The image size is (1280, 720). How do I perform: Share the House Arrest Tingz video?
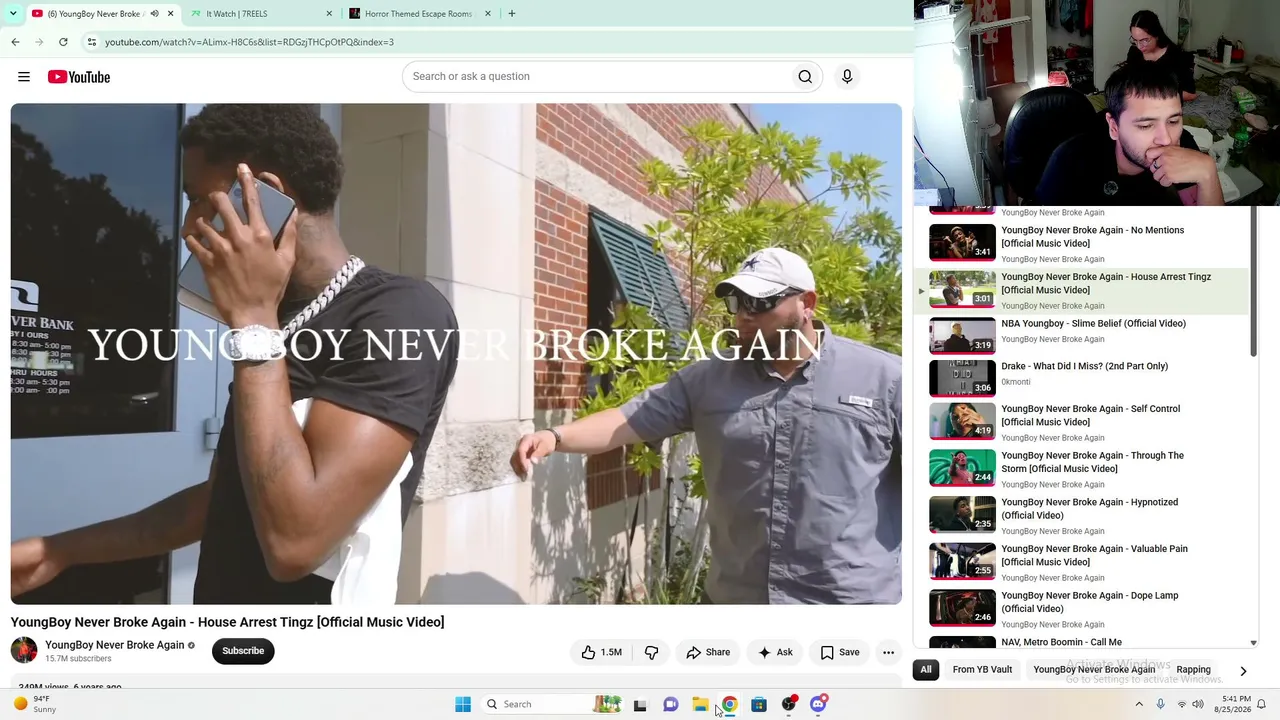[708, 652]
